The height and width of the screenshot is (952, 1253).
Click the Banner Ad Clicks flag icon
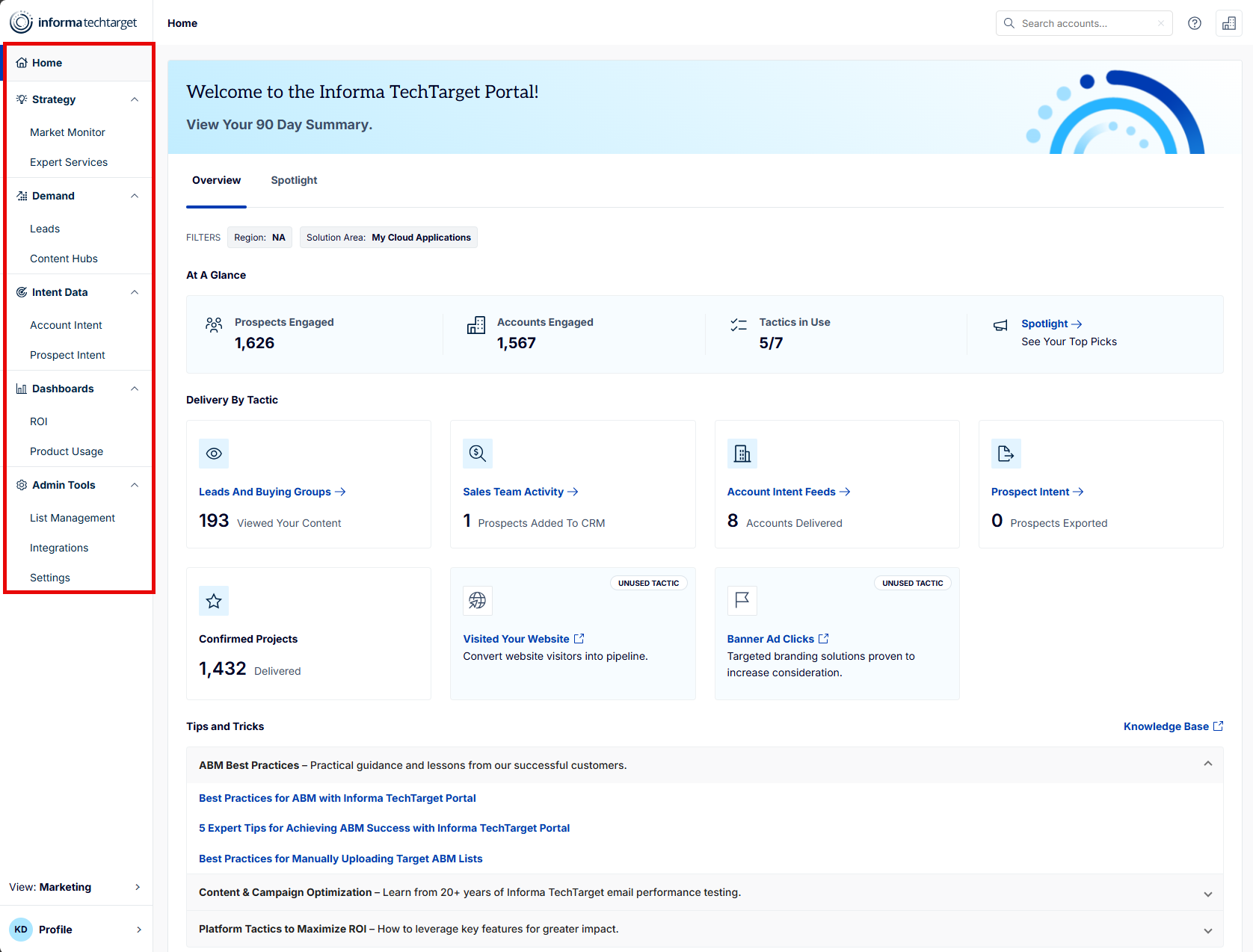click(x=742, y=601)
